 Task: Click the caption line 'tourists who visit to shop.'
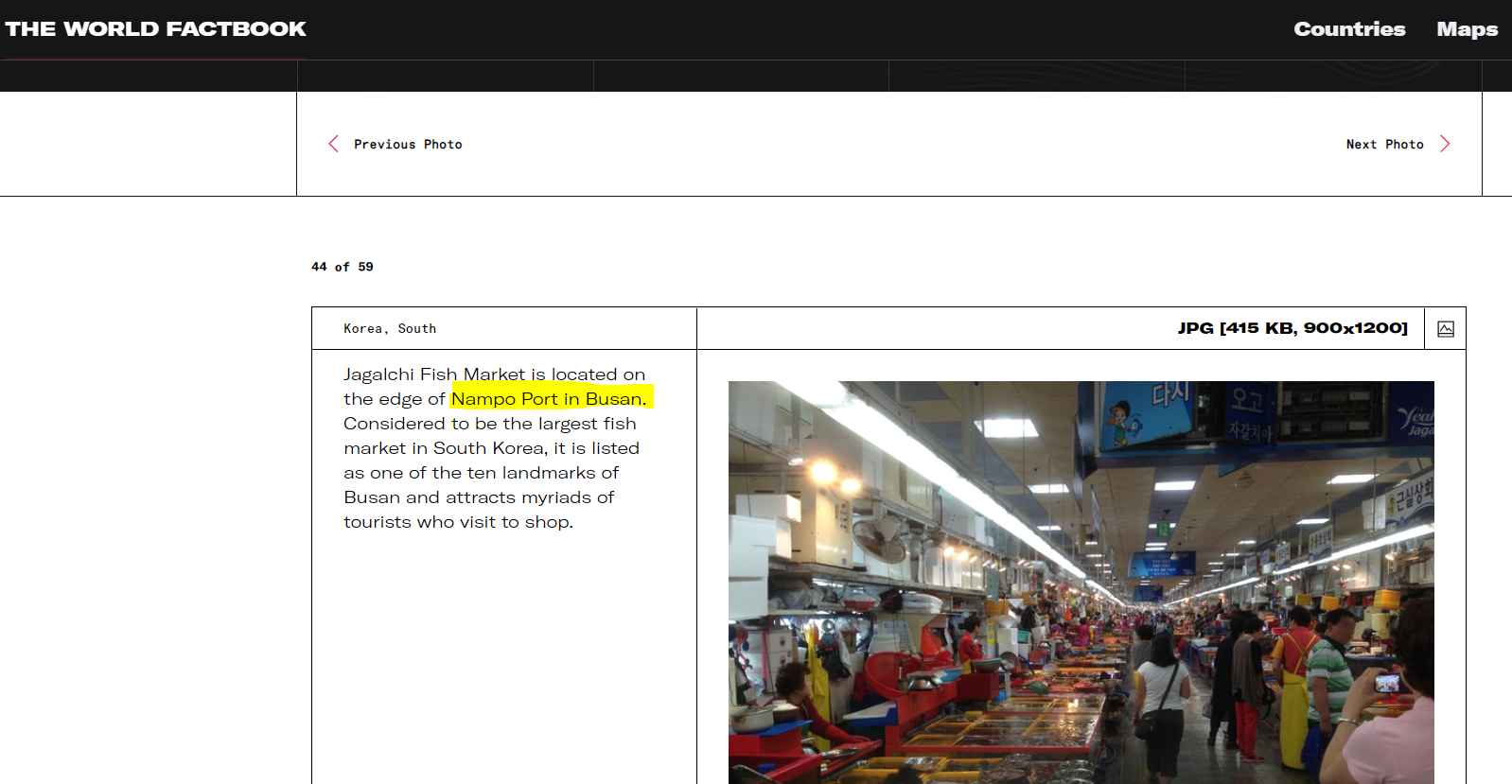[458, 522]
